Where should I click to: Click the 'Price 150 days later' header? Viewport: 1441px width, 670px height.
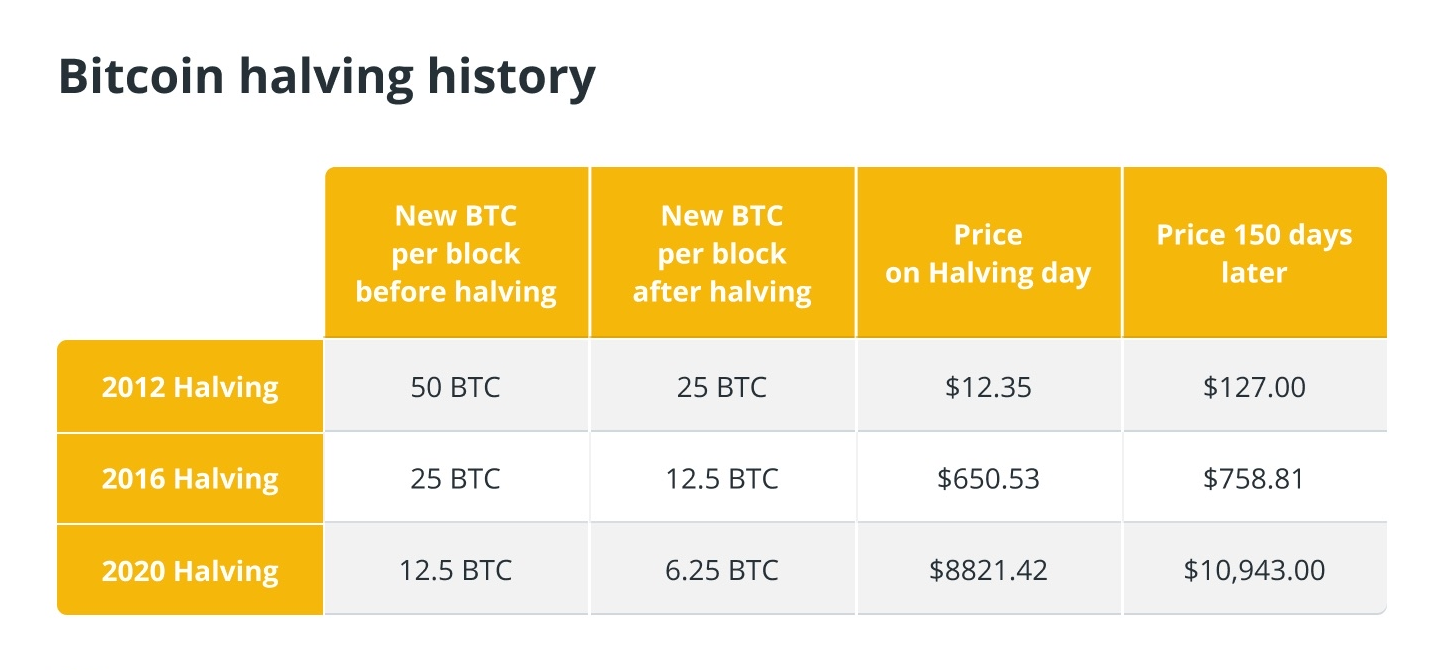[x=1254, y=254]
